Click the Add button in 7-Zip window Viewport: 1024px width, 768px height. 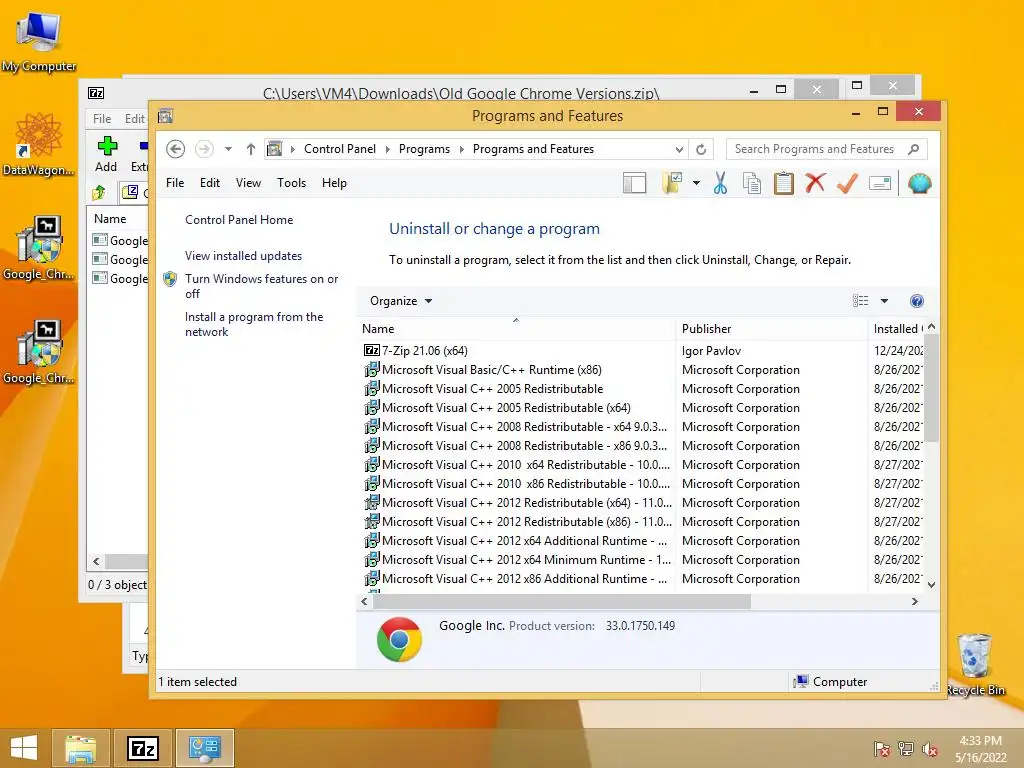[106, 155]
